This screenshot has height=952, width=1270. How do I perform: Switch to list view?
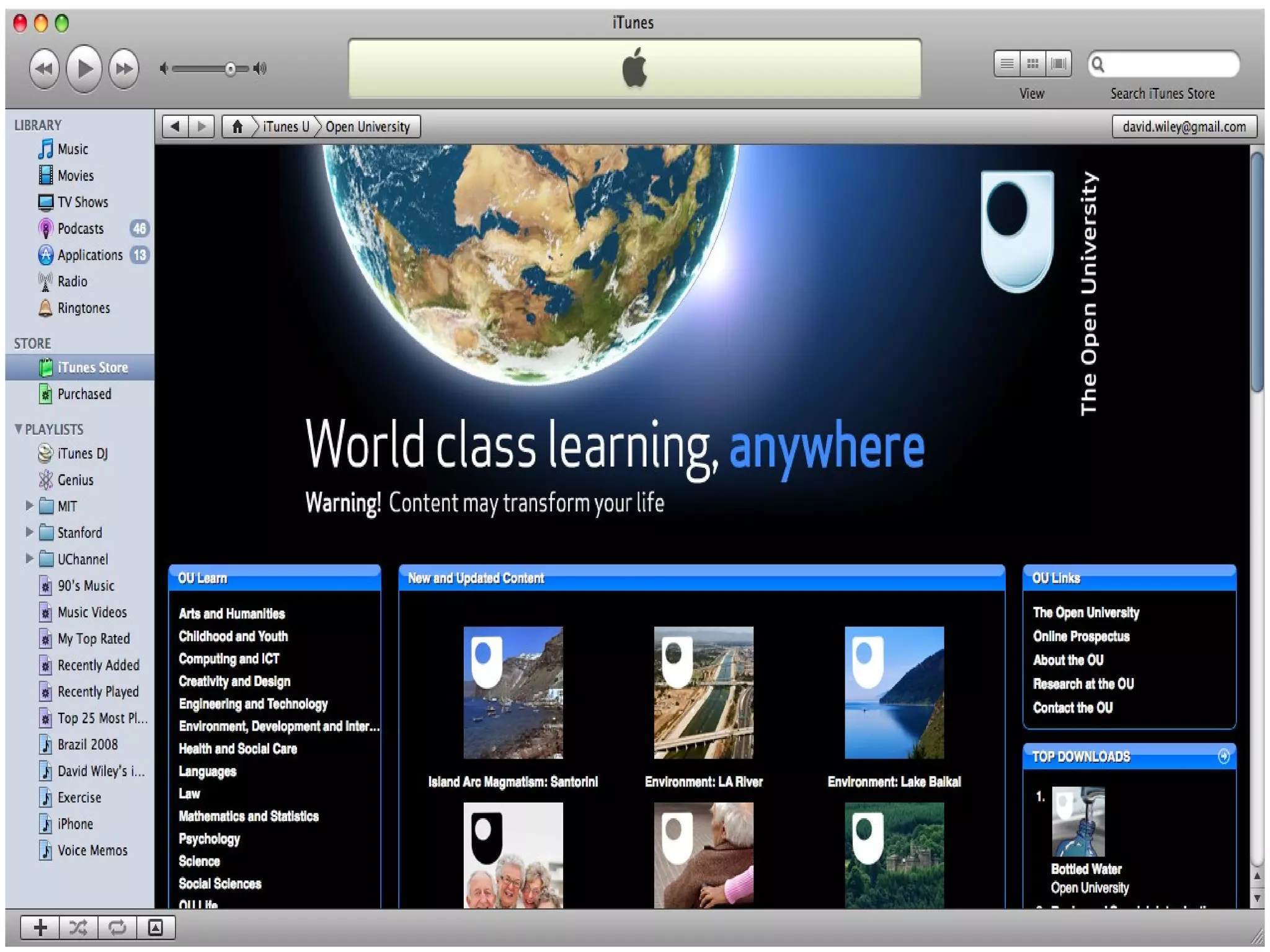point(1007,64)
